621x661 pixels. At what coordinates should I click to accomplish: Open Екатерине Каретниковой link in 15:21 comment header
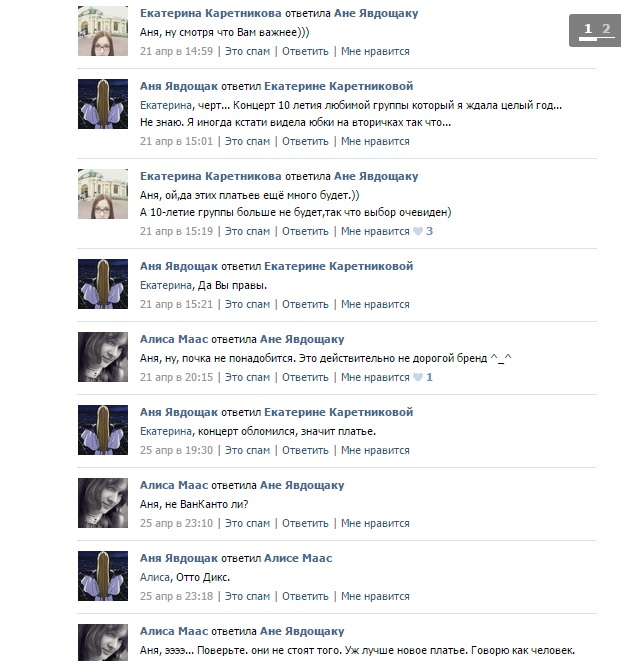click(339, 266)
